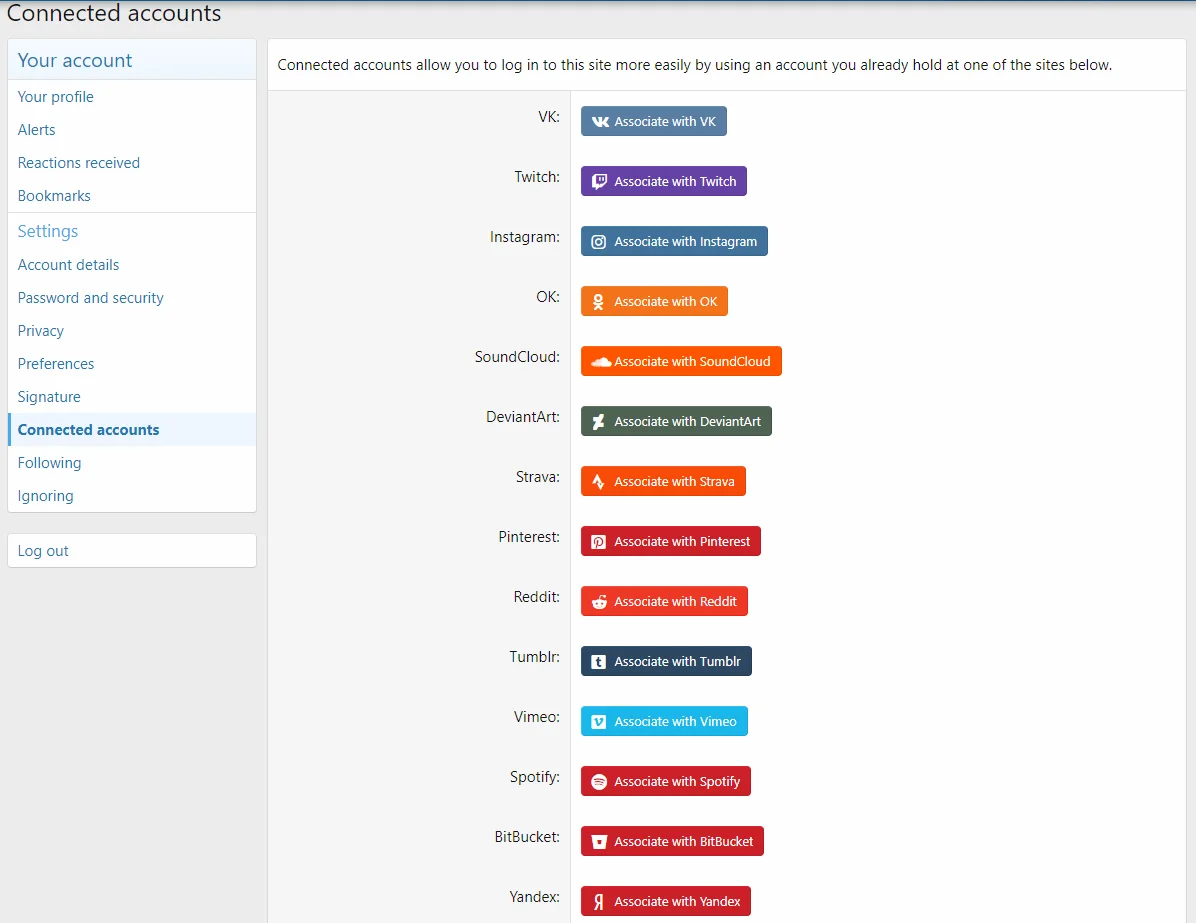The height and width of the screenshot is (923, 1196).
Task: Click the OK logo icon
Action: point(599,302)
